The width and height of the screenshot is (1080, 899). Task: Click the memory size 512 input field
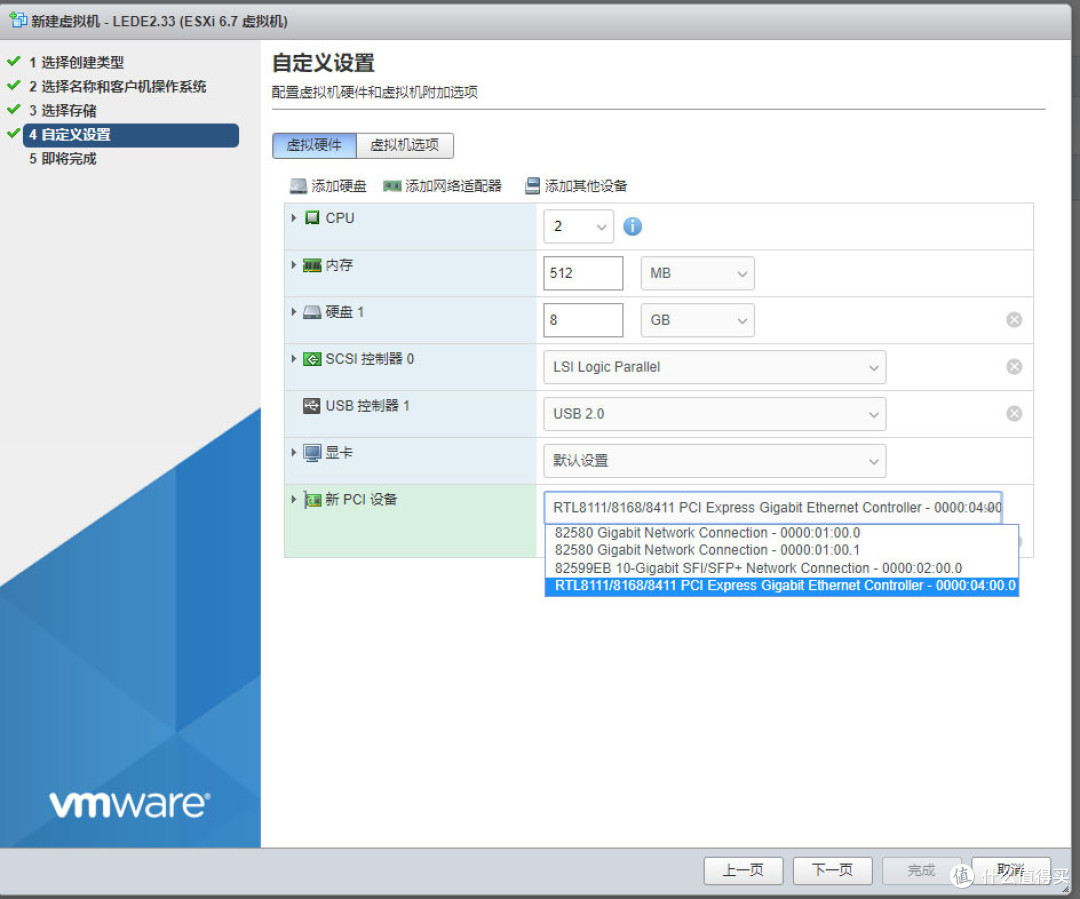pos(582,272)
